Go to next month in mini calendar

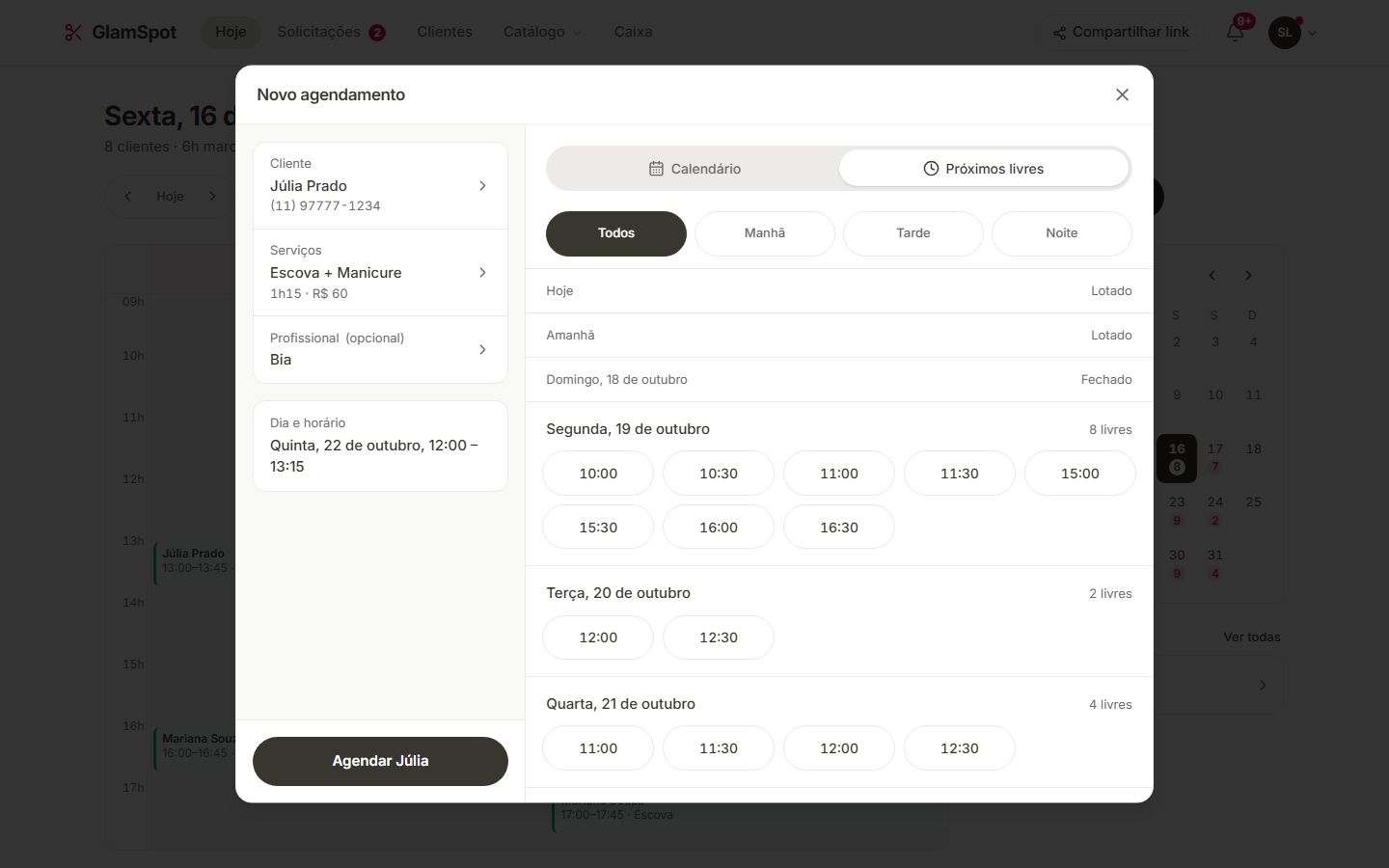click(x=1248, y=276)
